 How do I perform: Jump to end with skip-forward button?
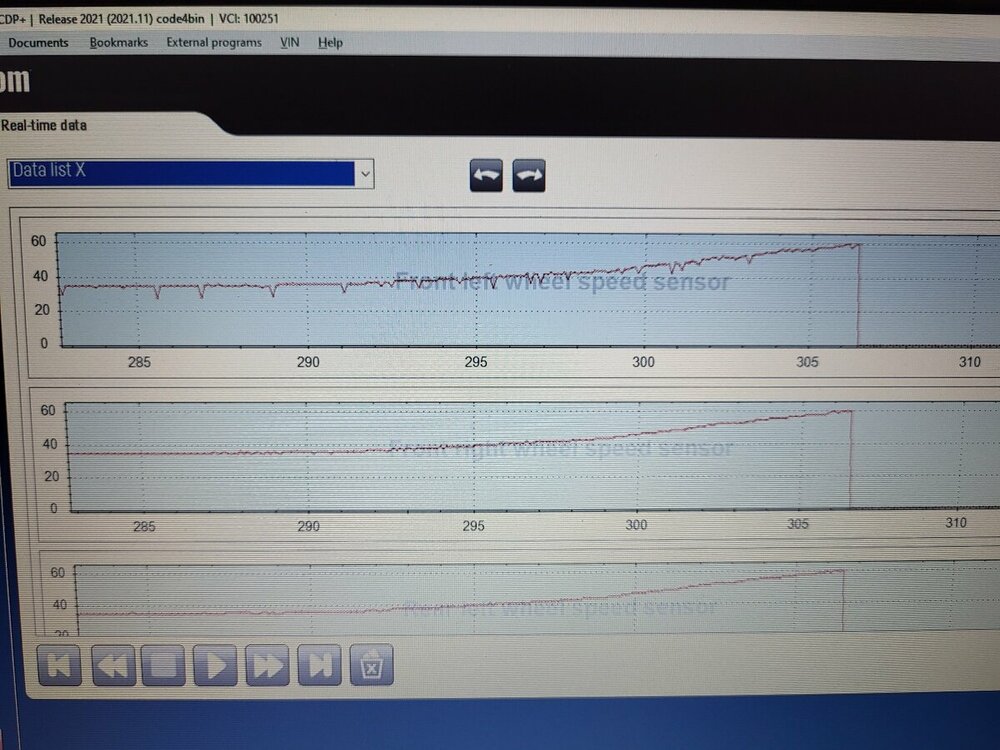tap(319, 665)
